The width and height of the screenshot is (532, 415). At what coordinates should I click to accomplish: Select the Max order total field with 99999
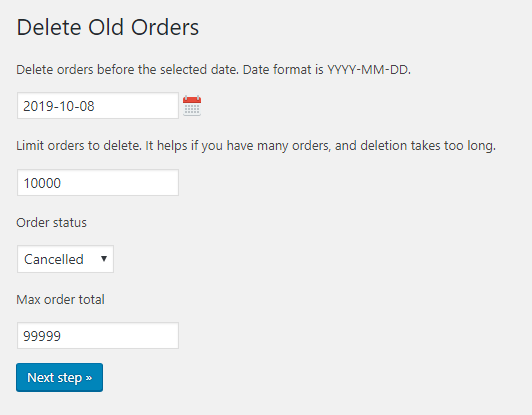pos(98,335)
